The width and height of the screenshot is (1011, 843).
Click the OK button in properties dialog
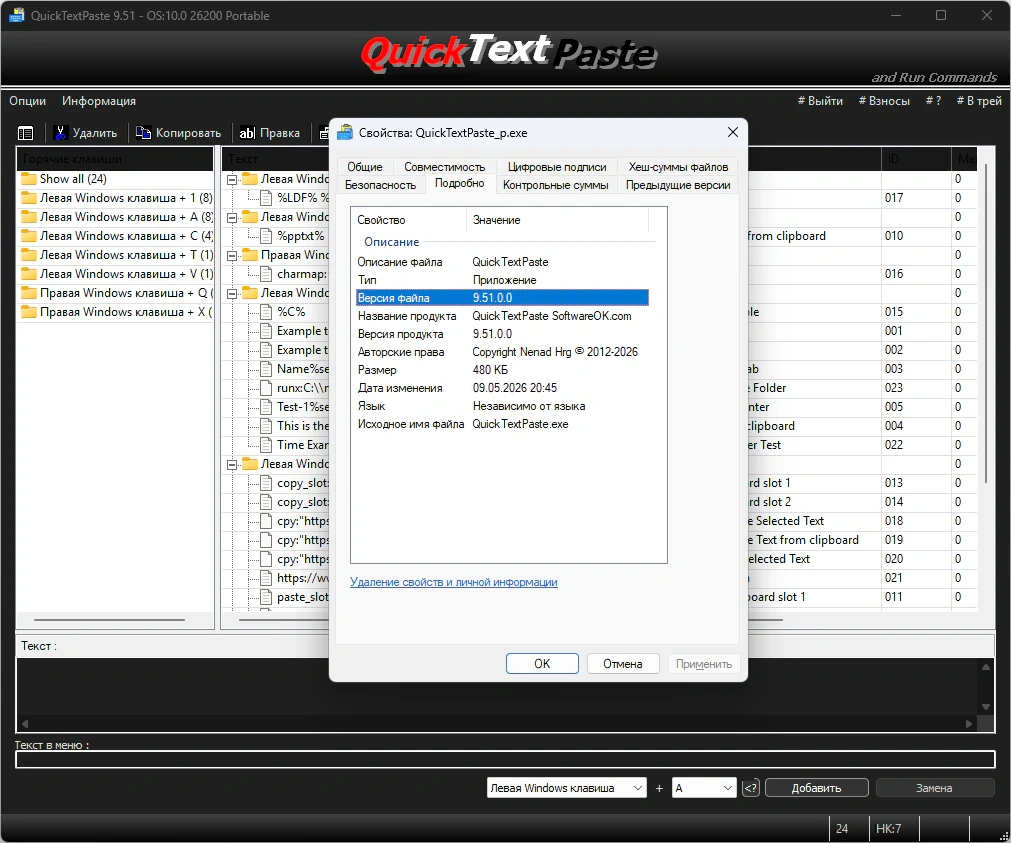point(542,664)
